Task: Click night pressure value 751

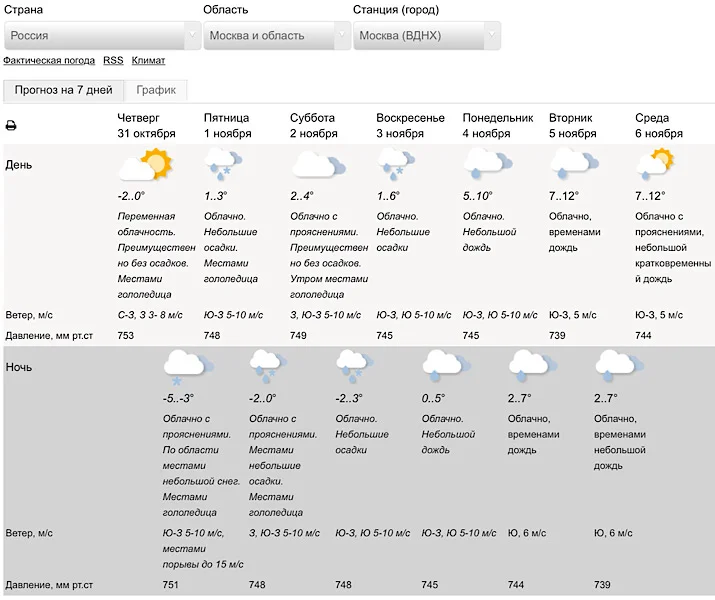Action: [x=171, y=584]
